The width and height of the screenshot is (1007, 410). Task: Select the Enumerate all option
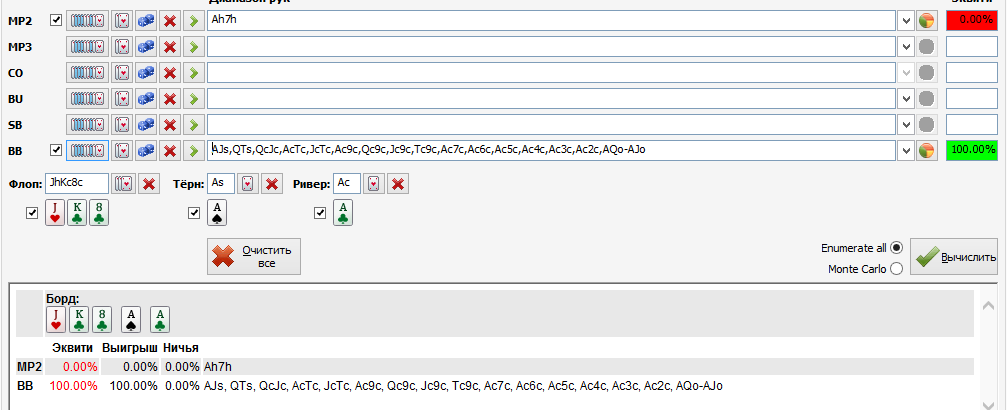coord(896,247)
